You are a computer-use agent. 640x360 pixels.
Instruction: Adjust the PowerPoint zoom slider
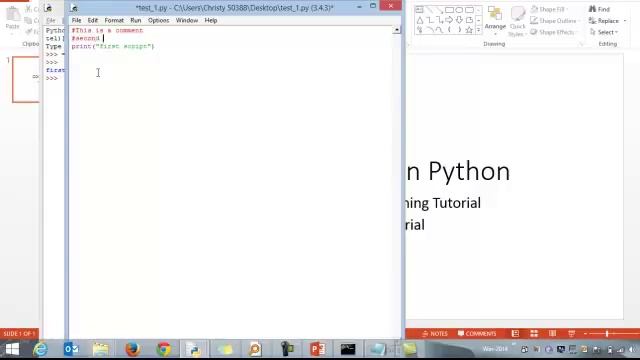tap(607, 334)
